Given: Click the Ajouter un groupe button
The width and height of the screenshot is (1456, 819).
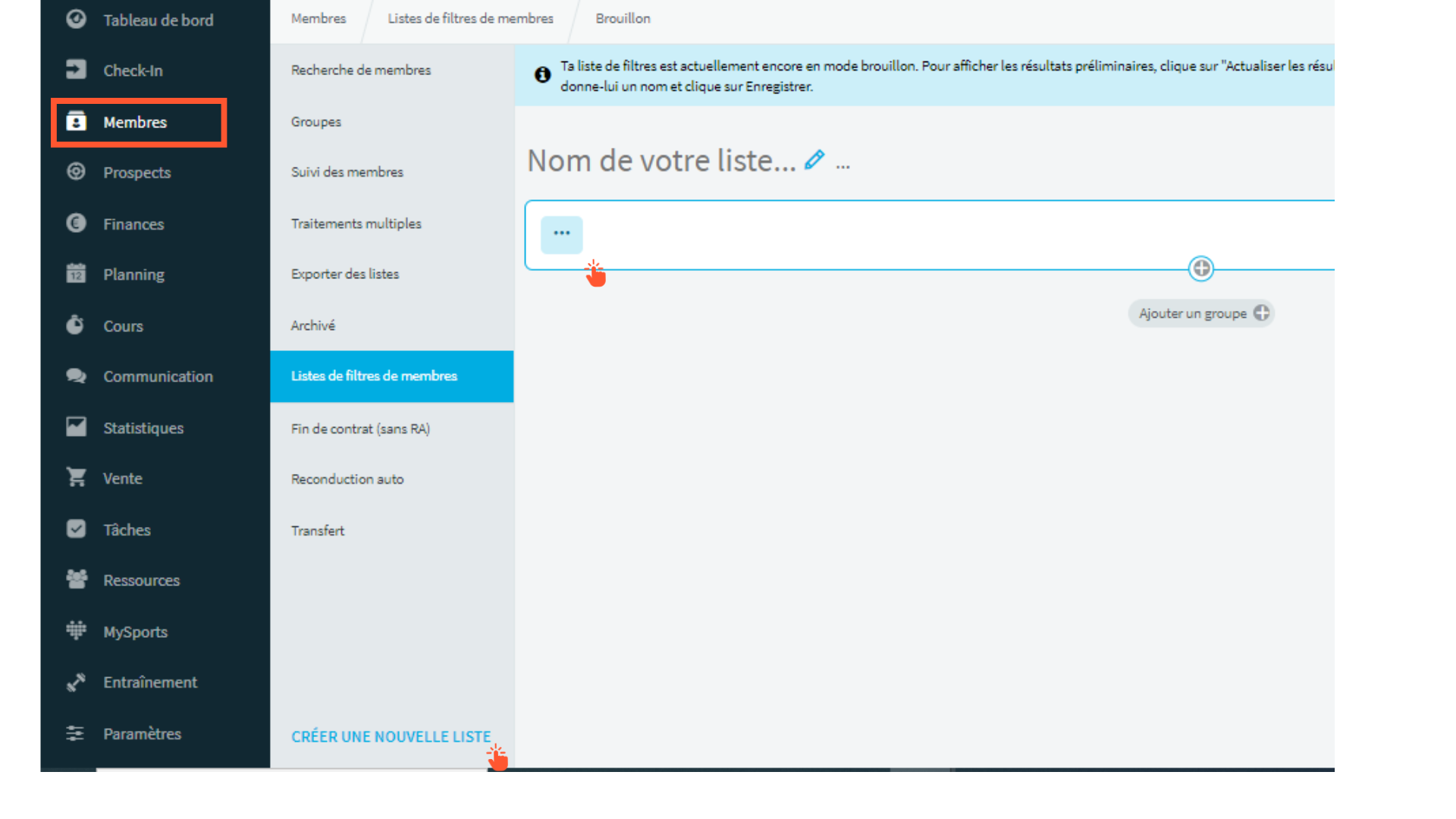Looking at the screenshot, I should coord(1201,313).
